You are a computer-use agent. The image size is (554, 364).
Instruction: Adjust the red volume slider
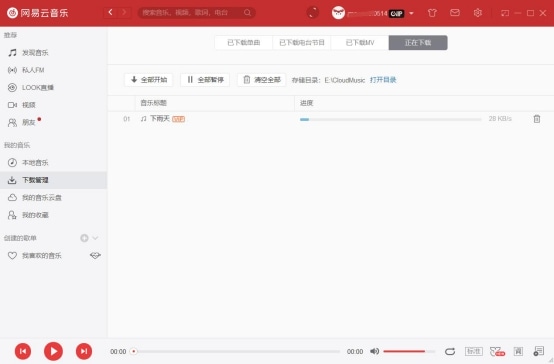tap(409, 351)
